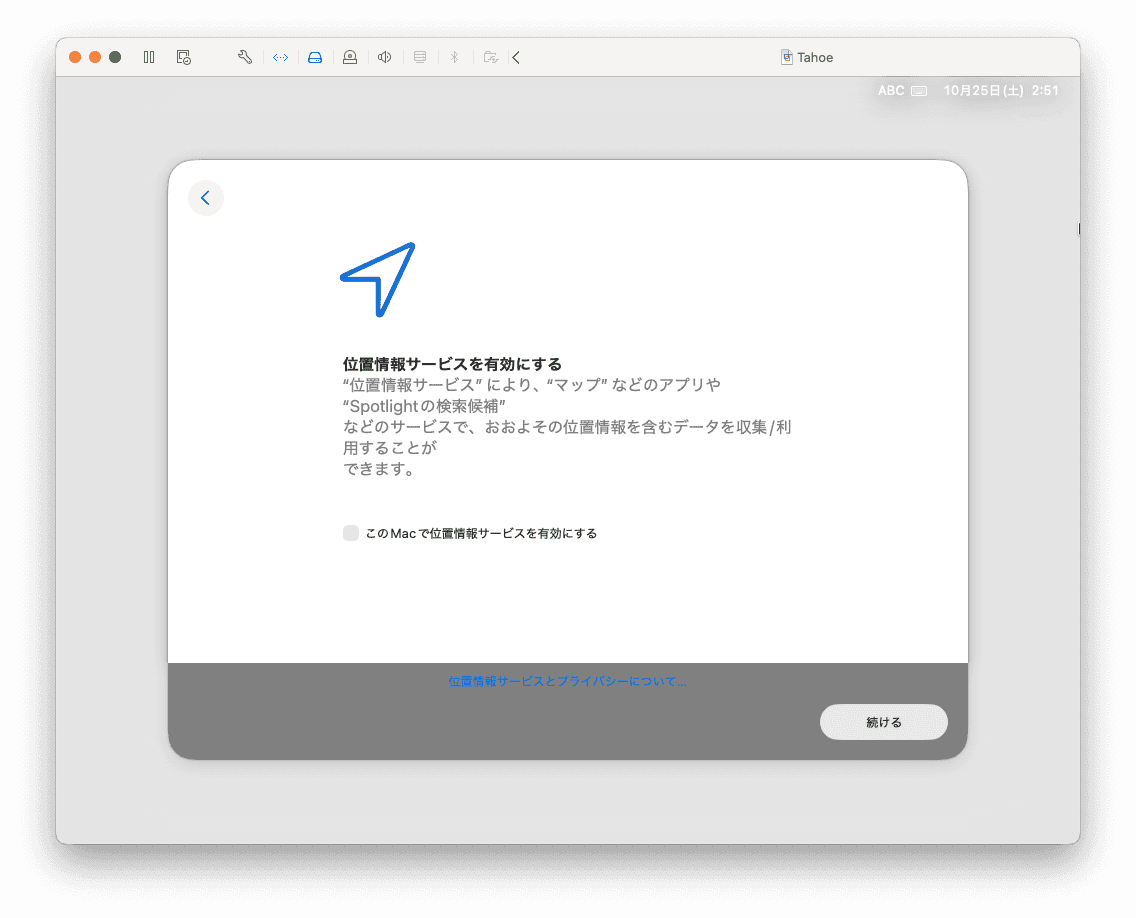Screen dimensions: 1136x918
Task: Click the date and time in menu bar
Action: (x=1000, y=90)
